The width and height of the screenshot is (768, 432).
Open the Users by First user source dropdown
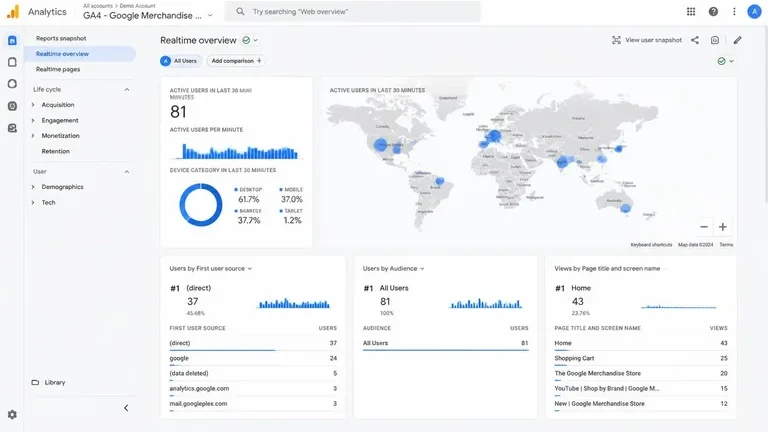(x=249, y=268)
